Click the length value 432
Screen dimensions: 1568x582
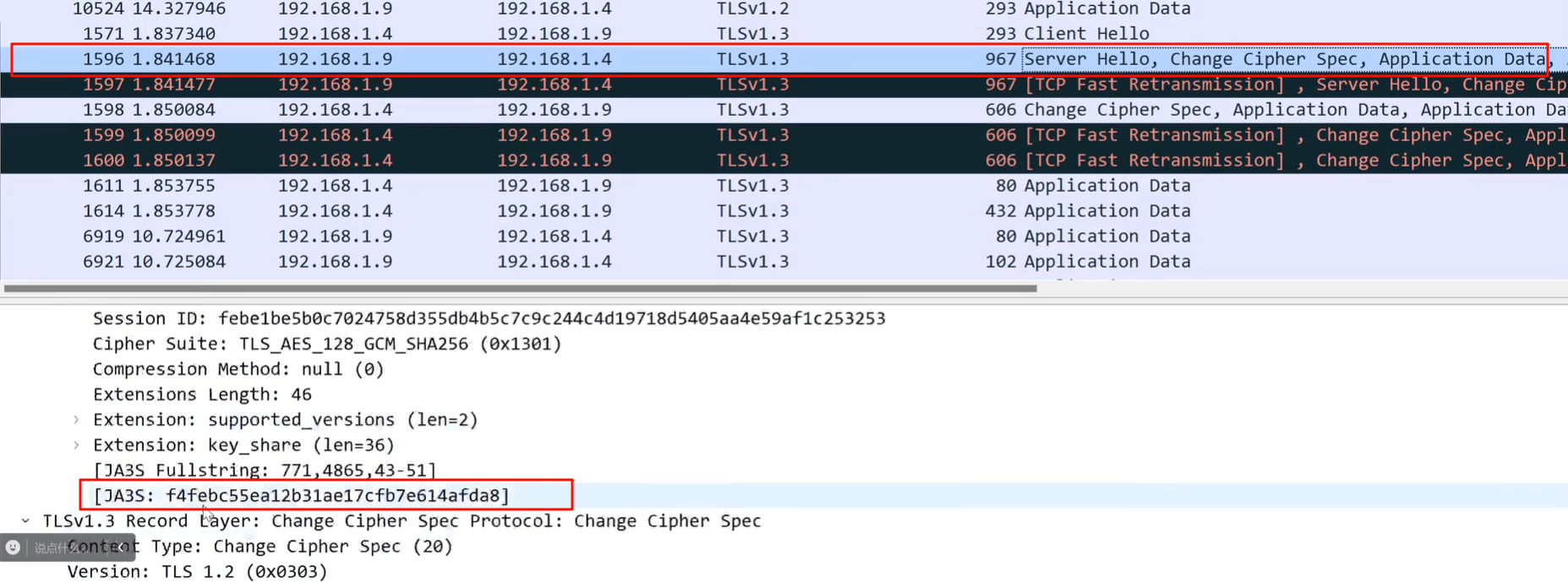[1000, 211]
